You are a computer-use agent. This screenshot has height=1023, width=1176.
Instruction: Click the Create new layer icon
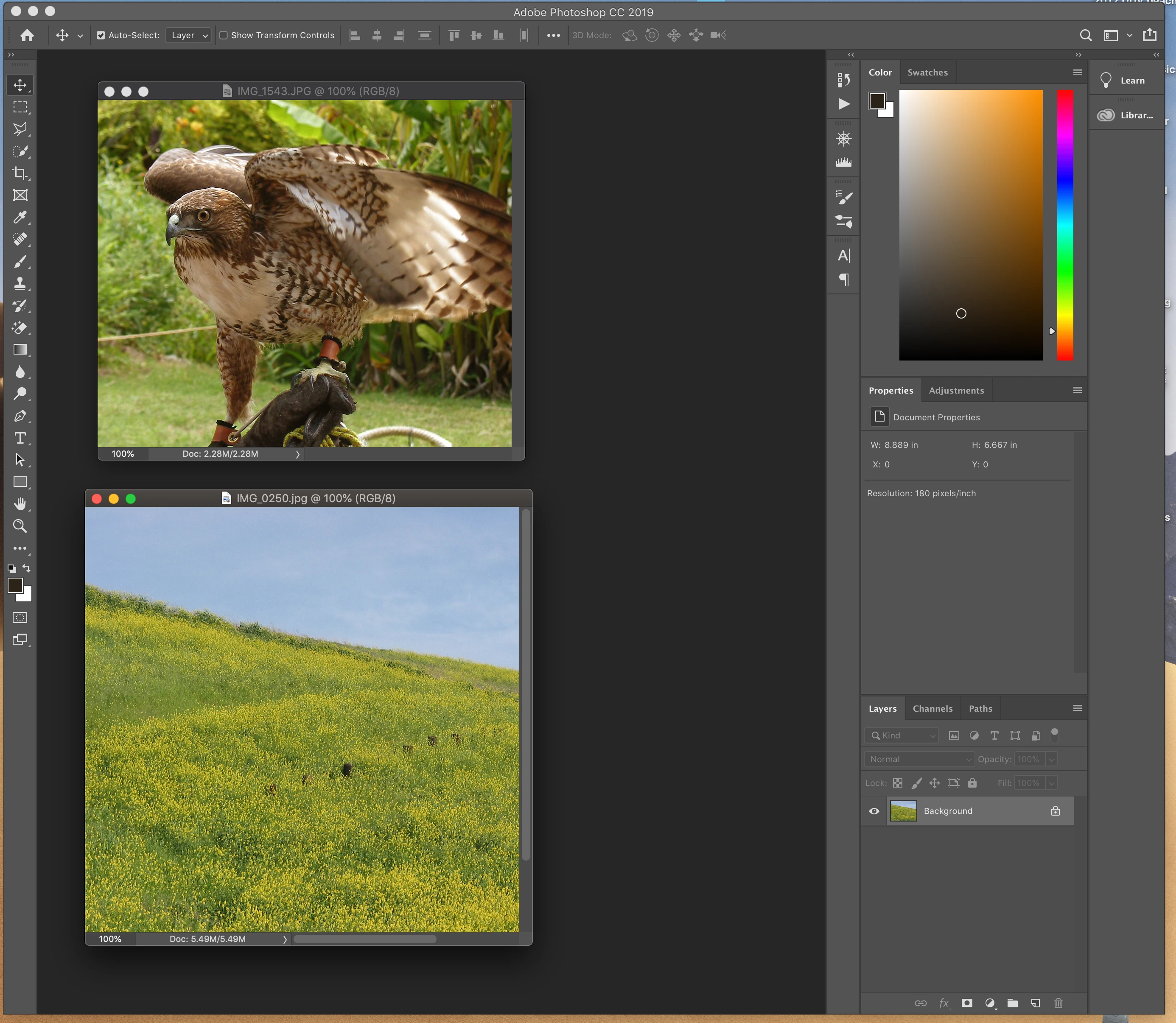point(1035,1003)
